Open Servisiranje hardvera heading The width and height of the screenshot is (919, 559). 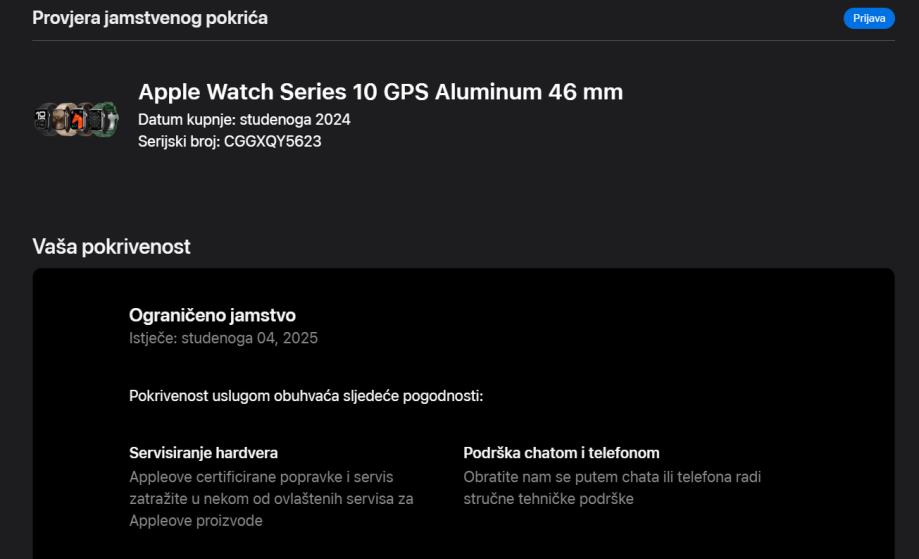coord(203,453)
